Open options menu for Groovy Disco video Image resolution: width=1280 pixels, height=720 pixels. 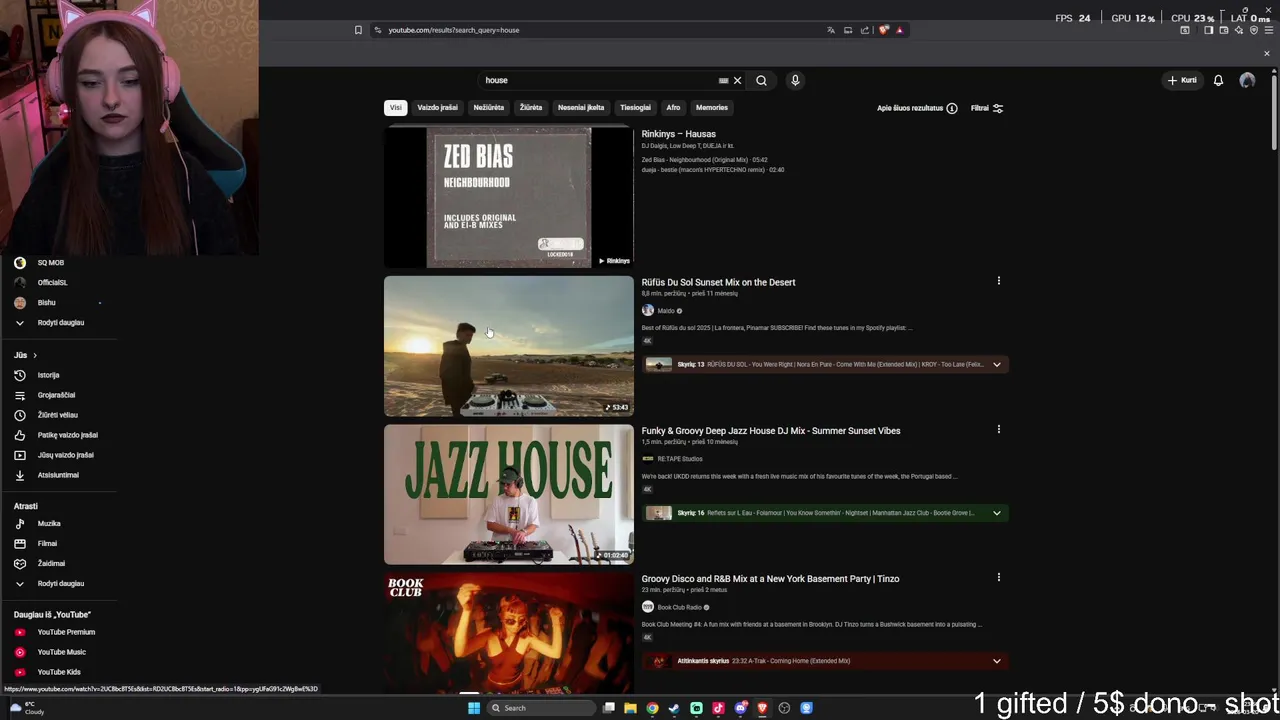click(998, 577)
